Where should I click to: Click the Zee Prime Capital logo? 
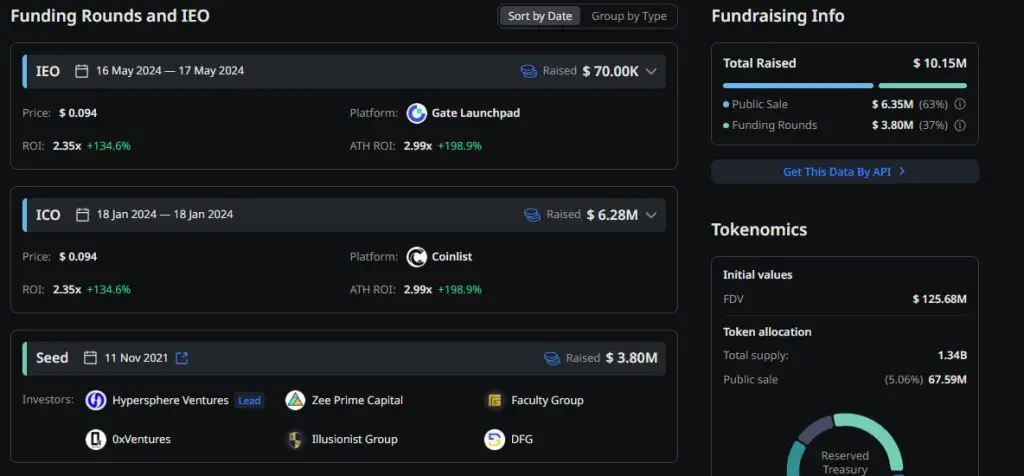pos(295,401)
